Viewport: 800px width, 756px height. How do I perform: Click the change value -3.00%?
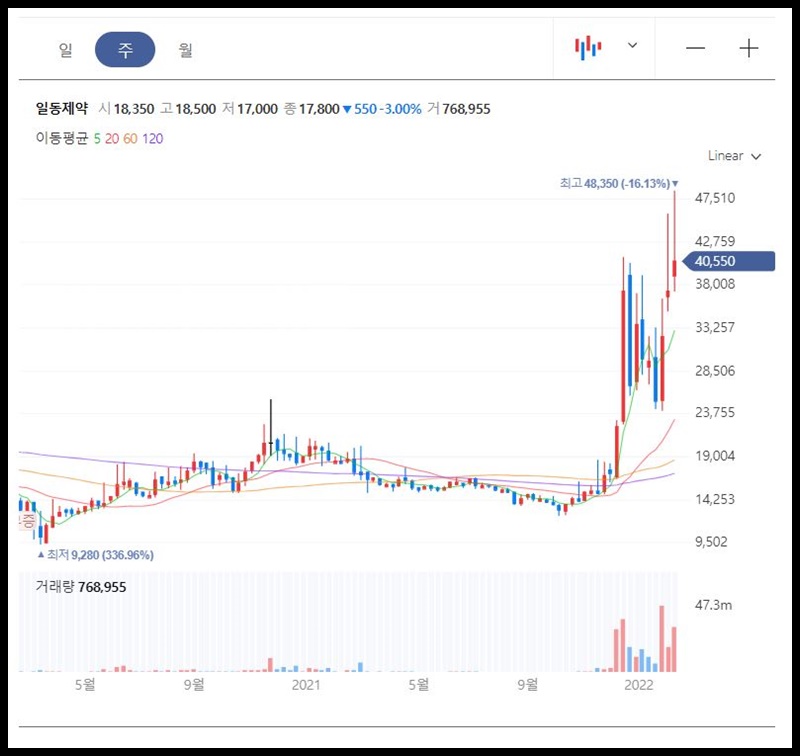(401, 109)
